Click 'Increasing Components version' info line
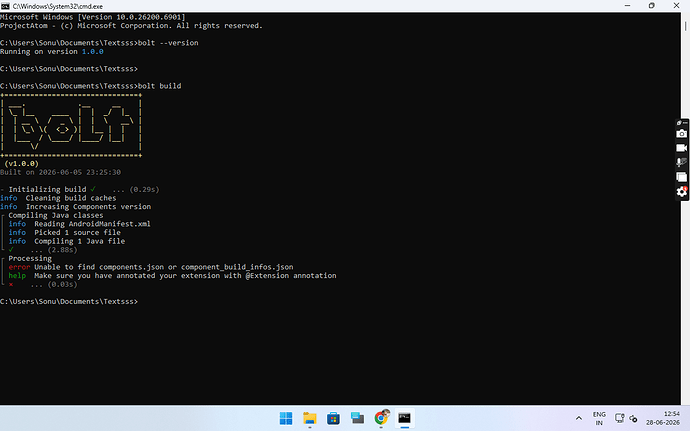690x431 pixels. pos(75,206)
